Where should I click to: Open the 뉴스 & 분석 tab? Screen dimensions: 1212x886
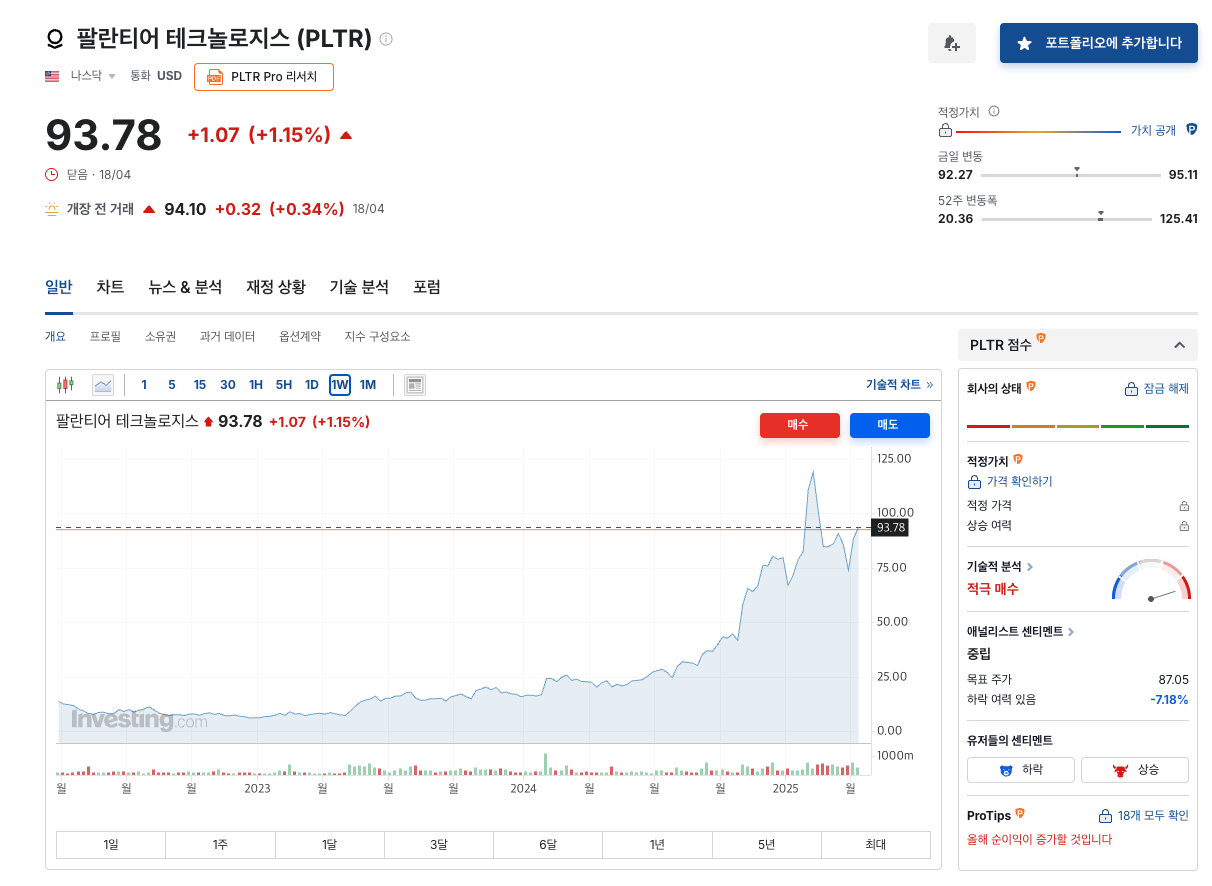(x=185, y=287)
